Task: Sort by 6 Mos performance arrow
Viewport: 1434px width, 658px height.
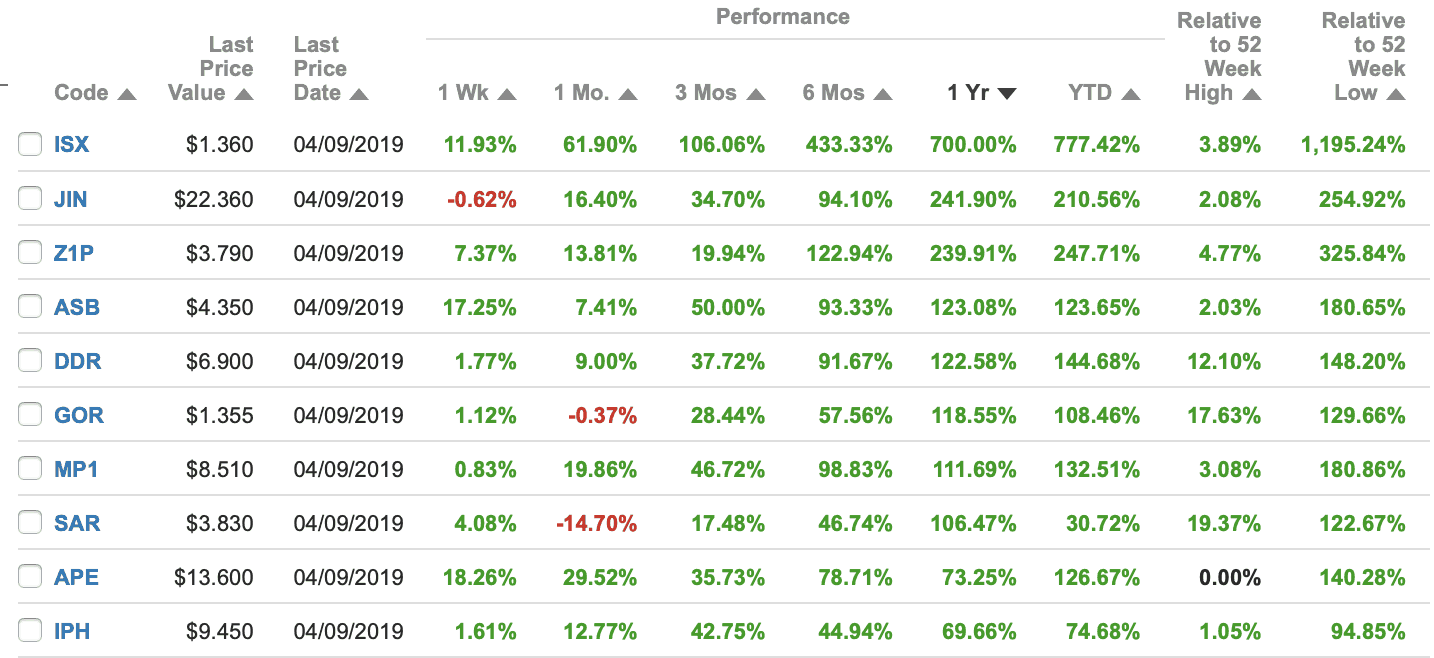Action: coord(883,94)
